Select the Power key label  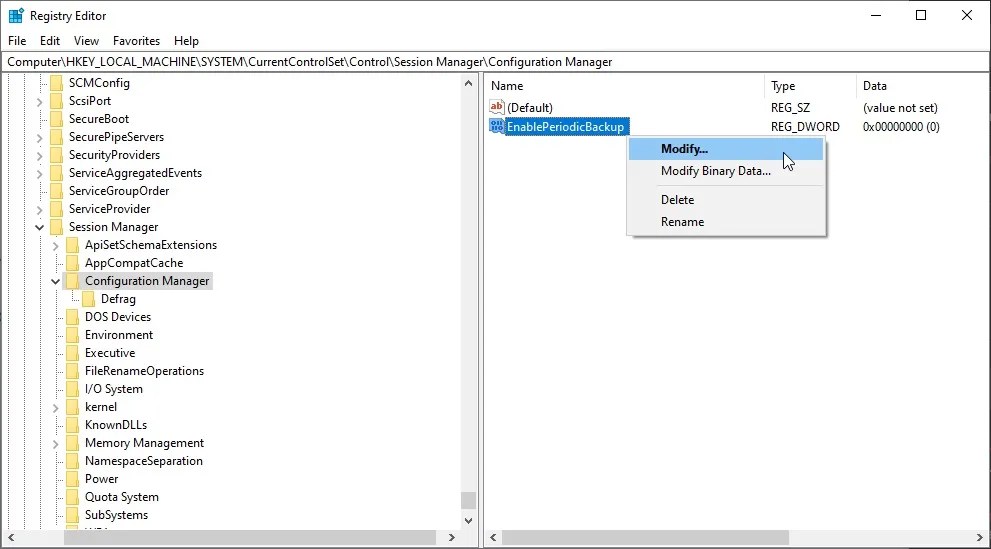click(102, 479)
